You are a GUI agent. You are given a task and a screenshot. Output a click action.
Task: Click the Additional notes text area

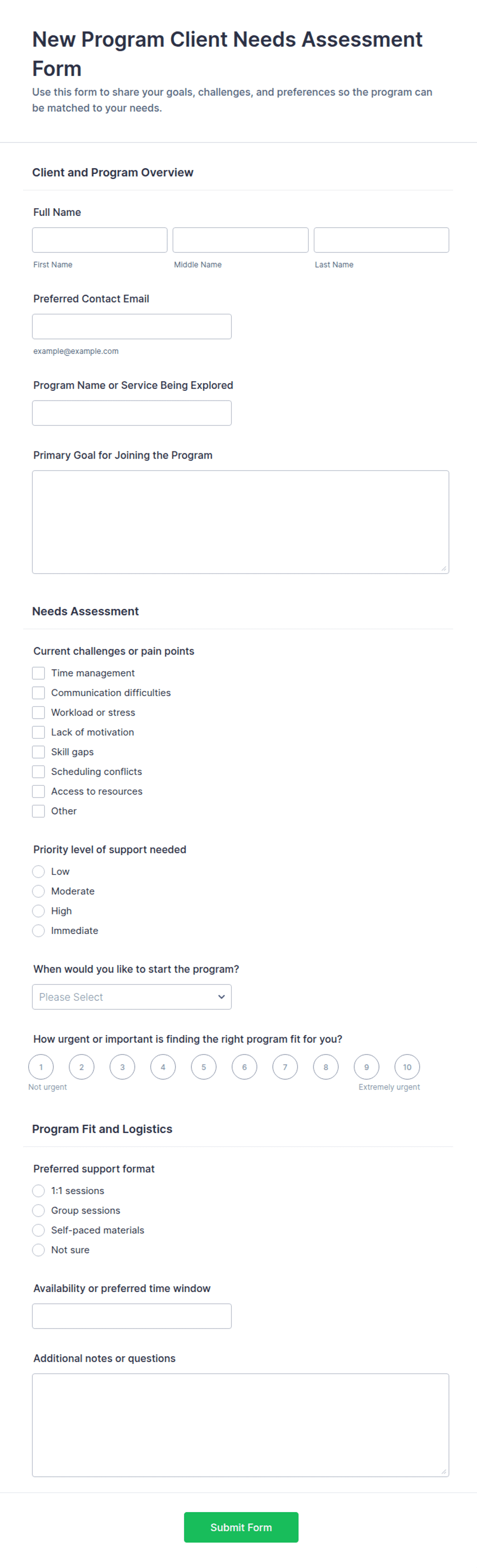[x=241, y=1425]
